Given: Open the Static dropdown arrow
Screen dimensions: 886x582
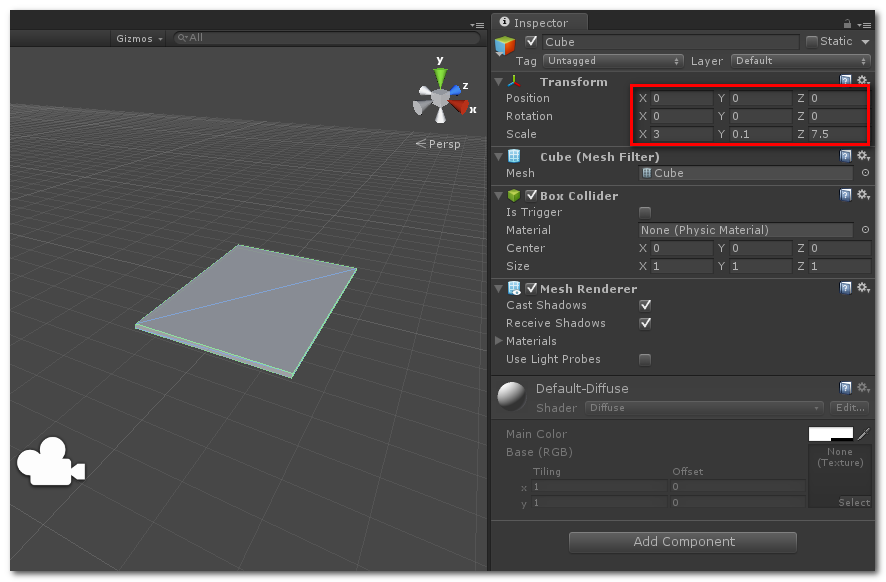Looking at the screenshot, I should coord(865,42).
